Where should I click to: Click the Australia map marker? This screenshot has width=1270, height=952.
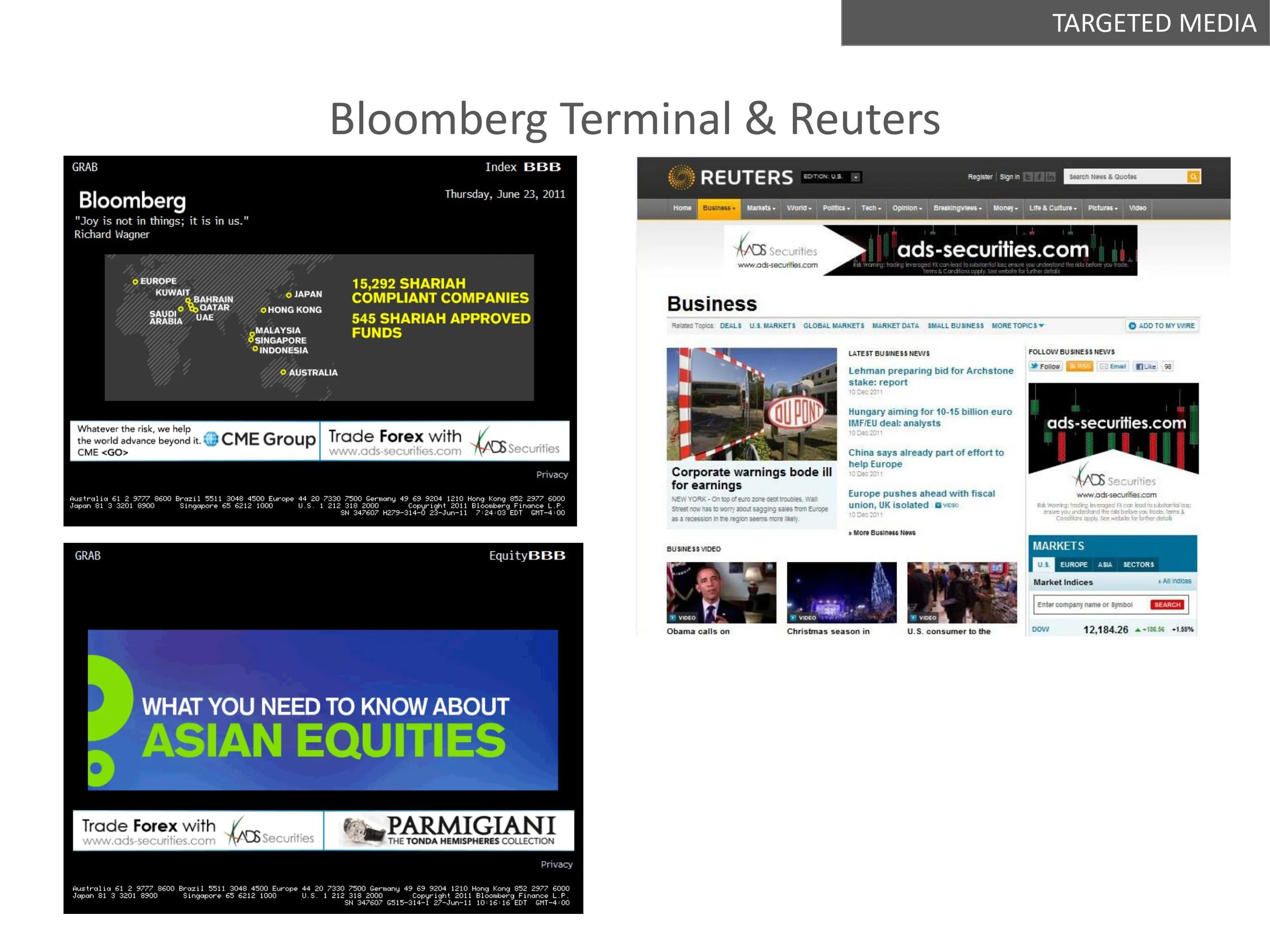pyautogui.click(x=283, y=372)
